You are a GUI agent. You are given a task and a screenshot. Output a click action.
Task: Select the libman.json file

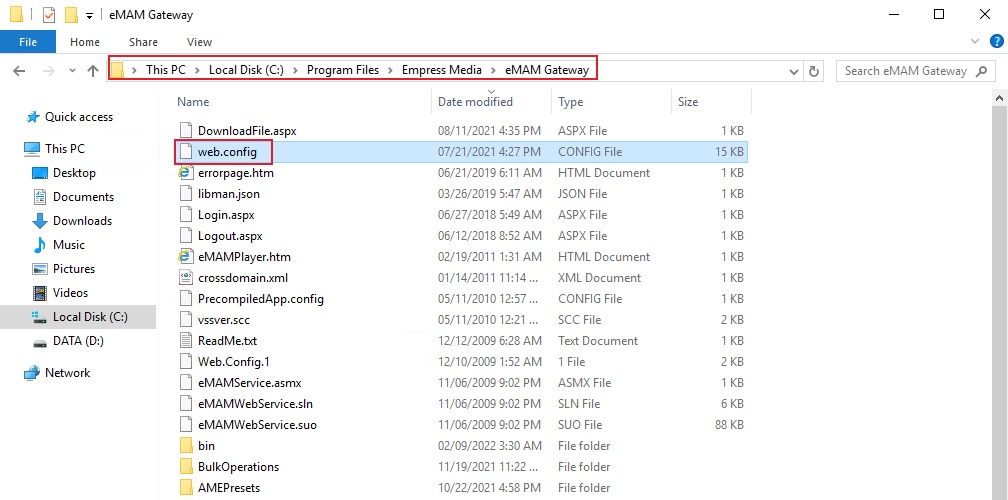tap(229, 193)
